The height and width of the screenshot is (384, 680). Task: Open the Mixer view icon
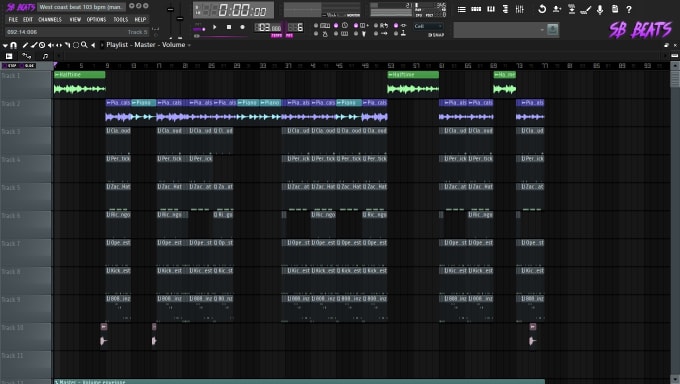tap(520, 9)
